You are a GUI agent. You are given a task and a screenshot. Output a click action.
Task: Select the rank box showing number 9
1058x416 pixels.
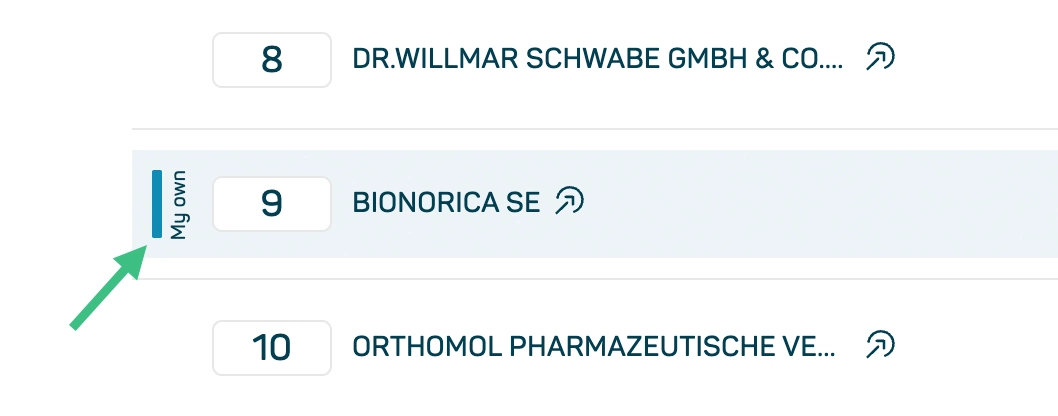(272, 204)
